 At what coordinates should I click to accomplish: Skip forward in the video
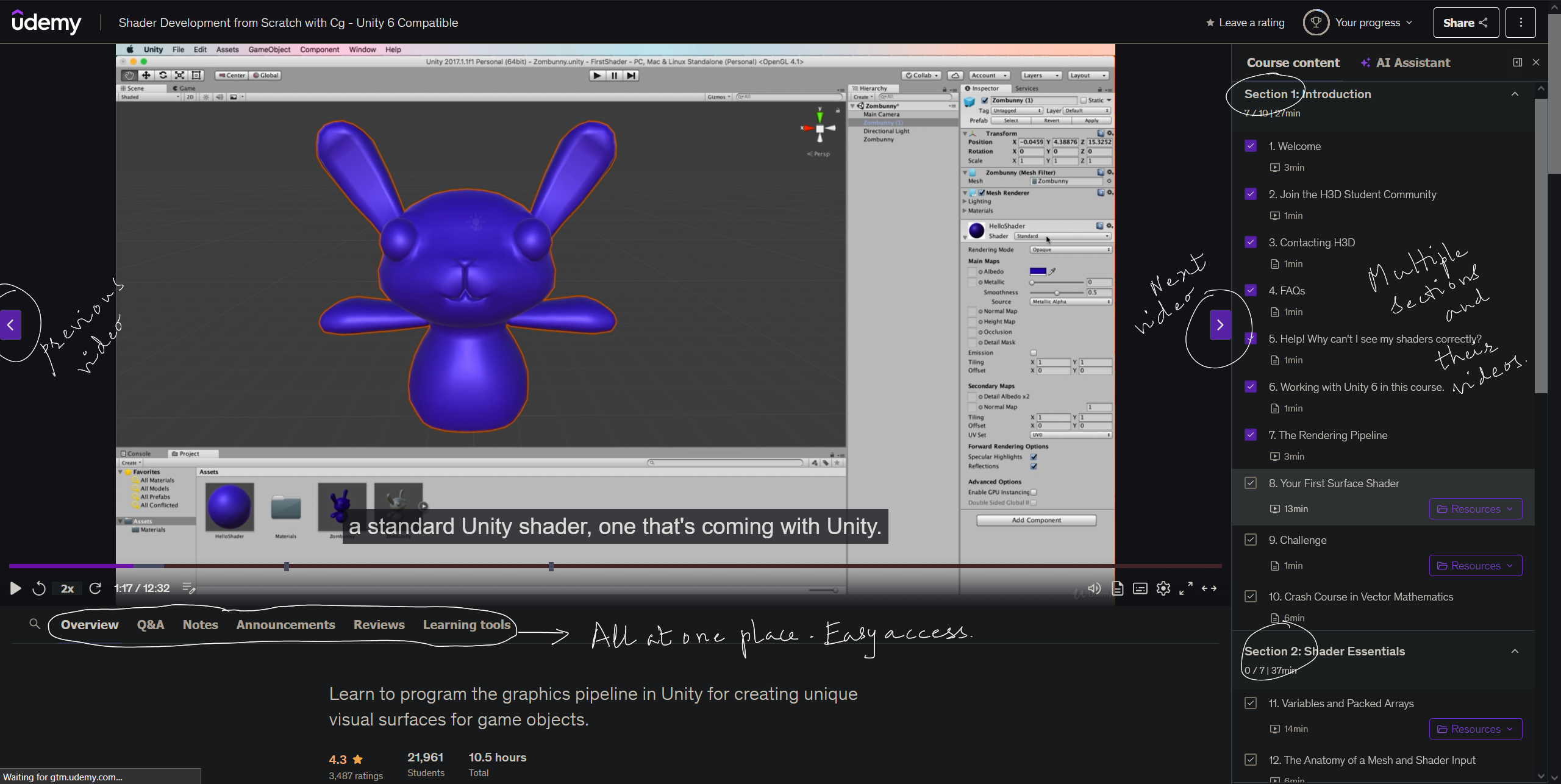point(95,588)
